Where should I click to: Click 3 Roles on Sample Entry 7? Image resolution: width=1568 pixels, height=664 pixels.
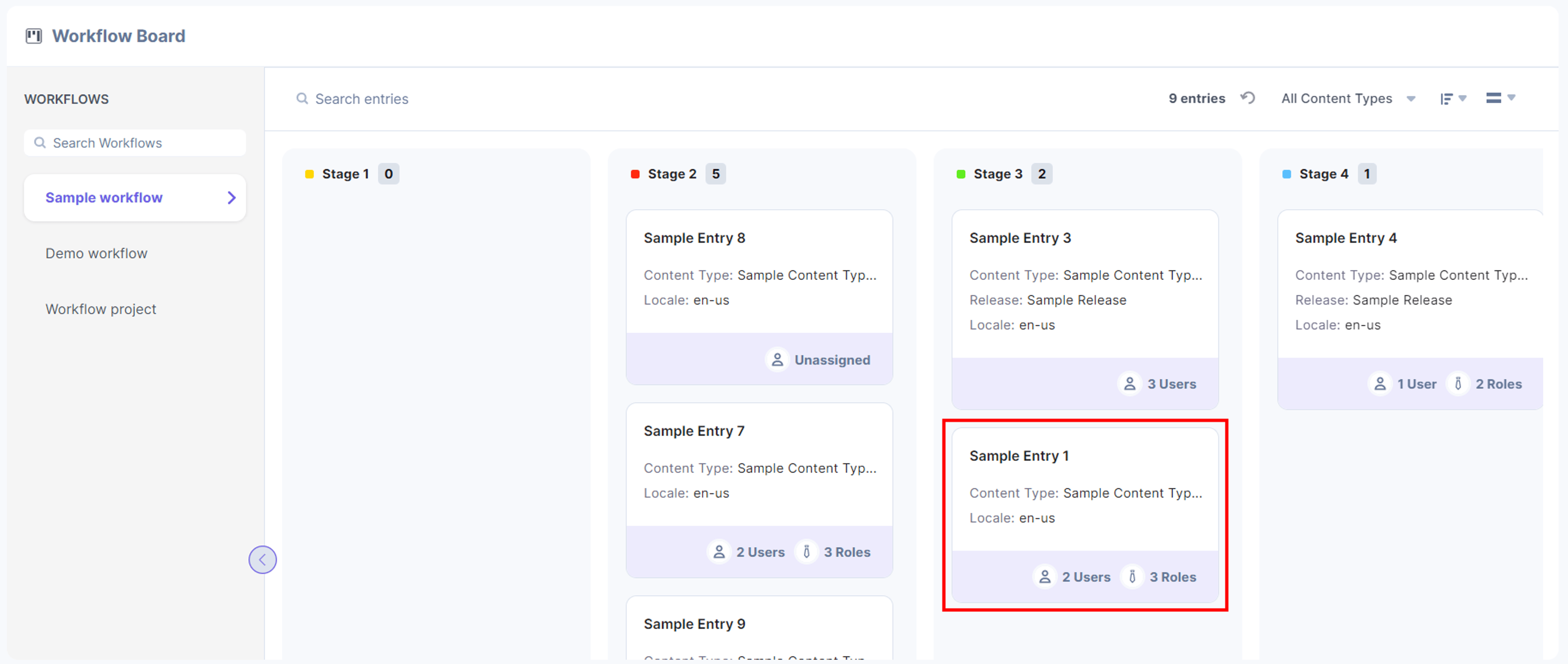[847, 552]
